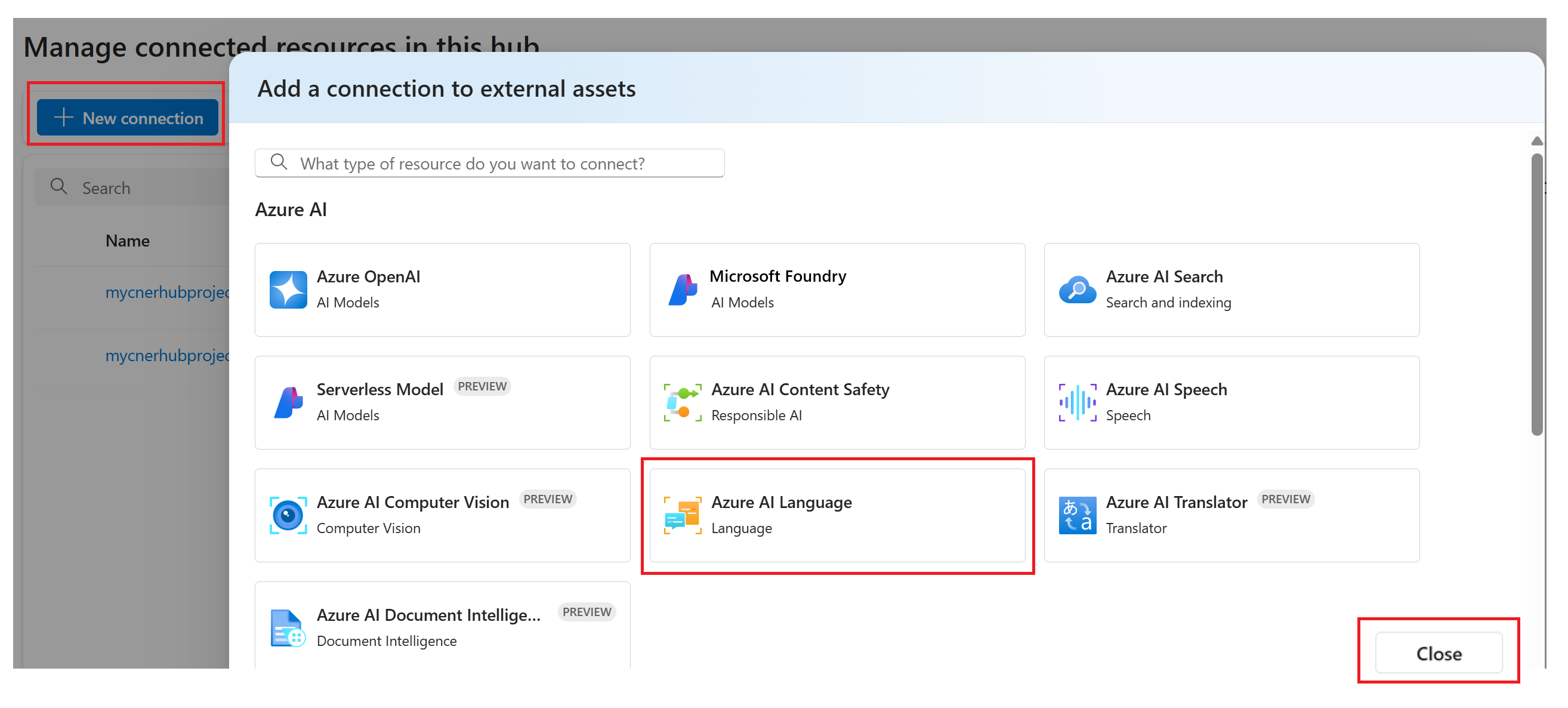The height and width of the screenshot is (708, 1568).
Task: Click the Name column header
Action: (127, 241)
